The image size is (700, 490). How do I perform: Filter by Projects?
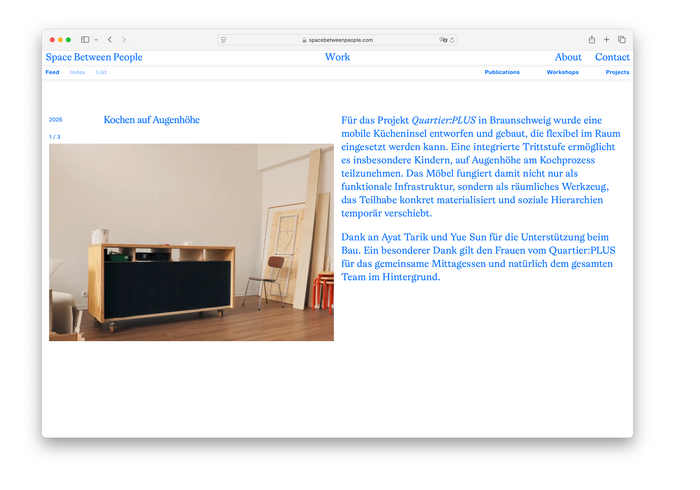click(x=617, y=72)
